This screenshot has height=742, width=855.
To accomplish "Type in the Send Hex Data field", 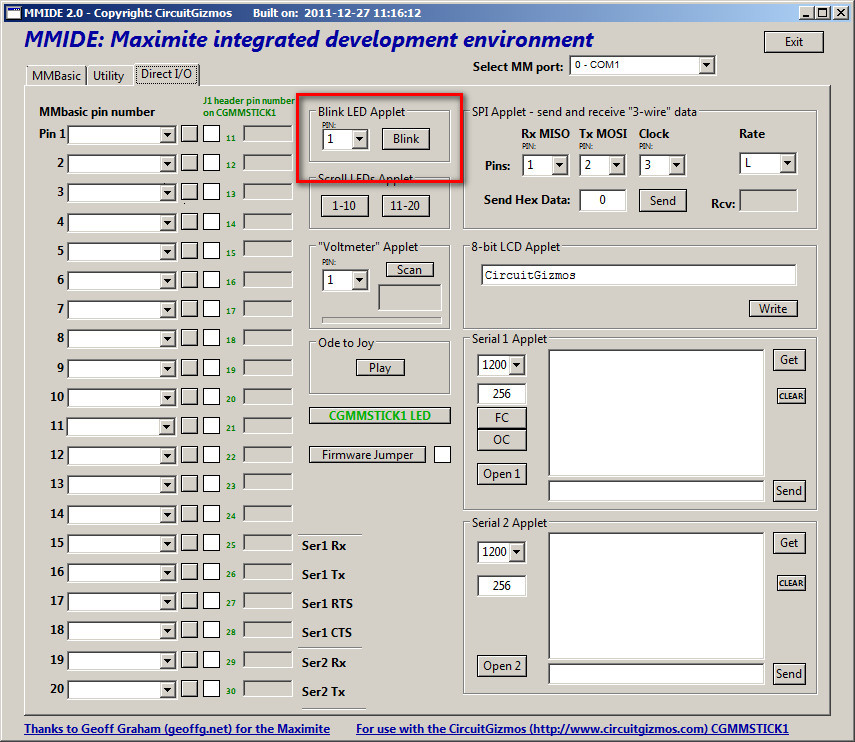I will point(601,200).
